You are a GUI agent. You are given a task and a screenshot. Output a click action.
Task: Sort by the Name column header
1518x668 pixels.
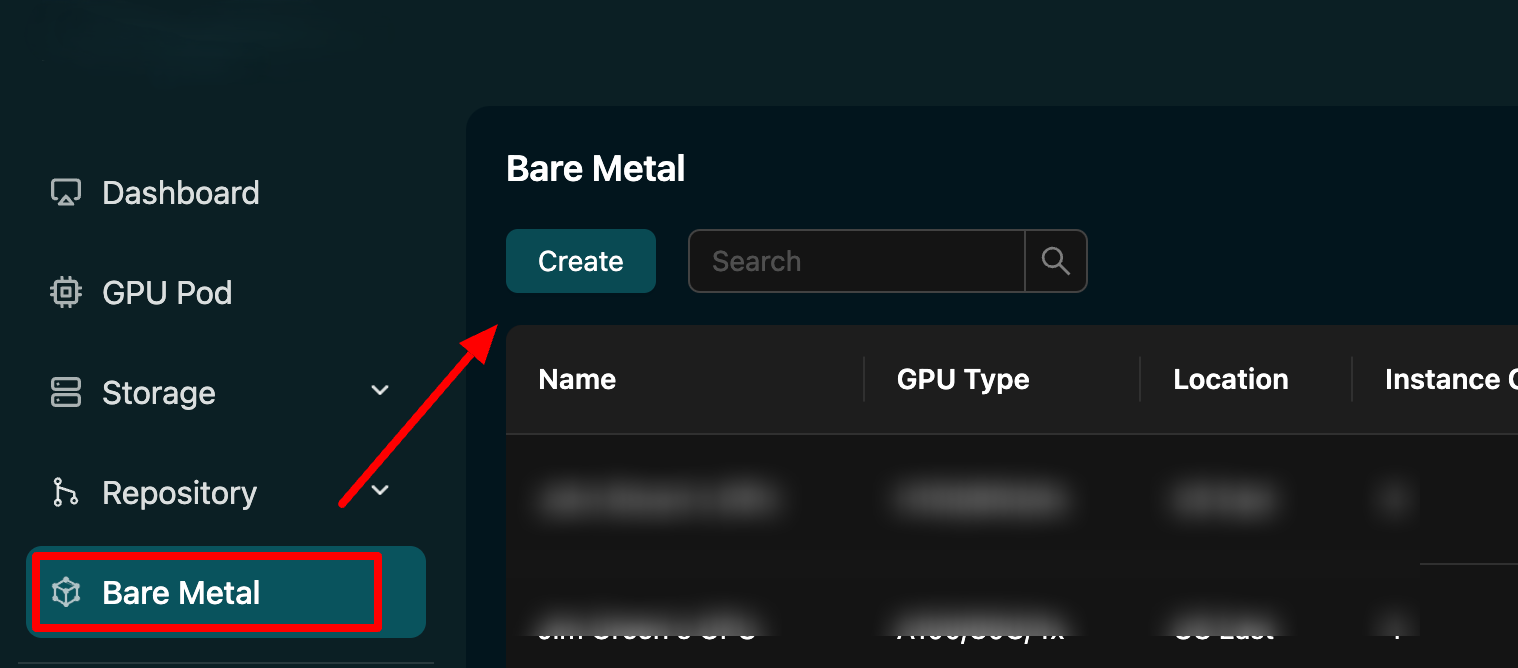tap(577, 379)
